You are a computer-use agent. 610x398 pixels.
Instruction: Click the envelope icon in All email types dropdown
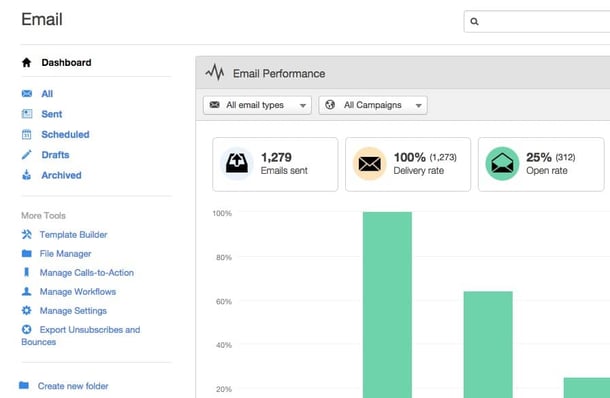pyautogui.click(x=214, y=105)
